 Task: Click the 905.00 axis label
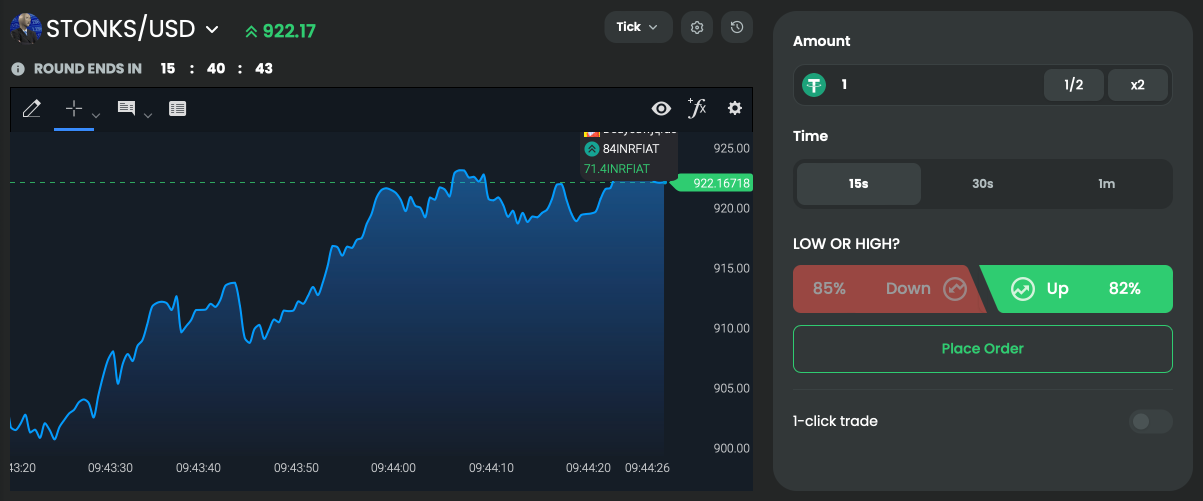732,388
